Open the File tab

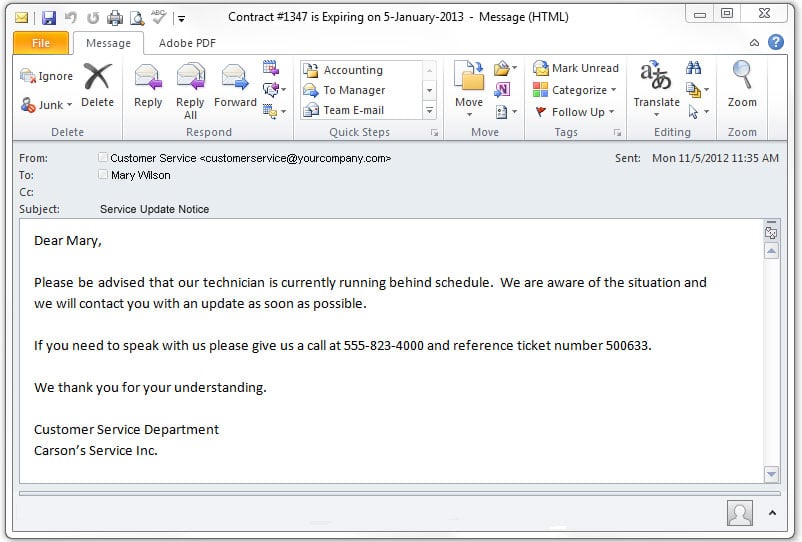[x=40, y=43]
